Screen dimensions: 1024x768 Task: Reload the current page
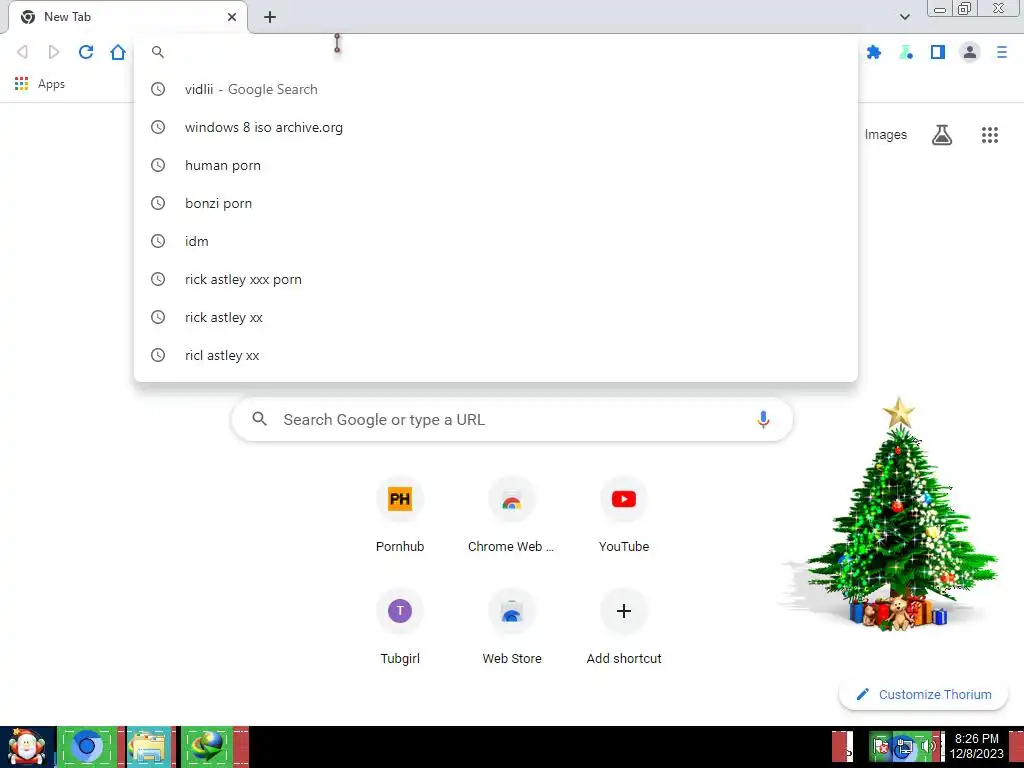click(x=86, y=52)
